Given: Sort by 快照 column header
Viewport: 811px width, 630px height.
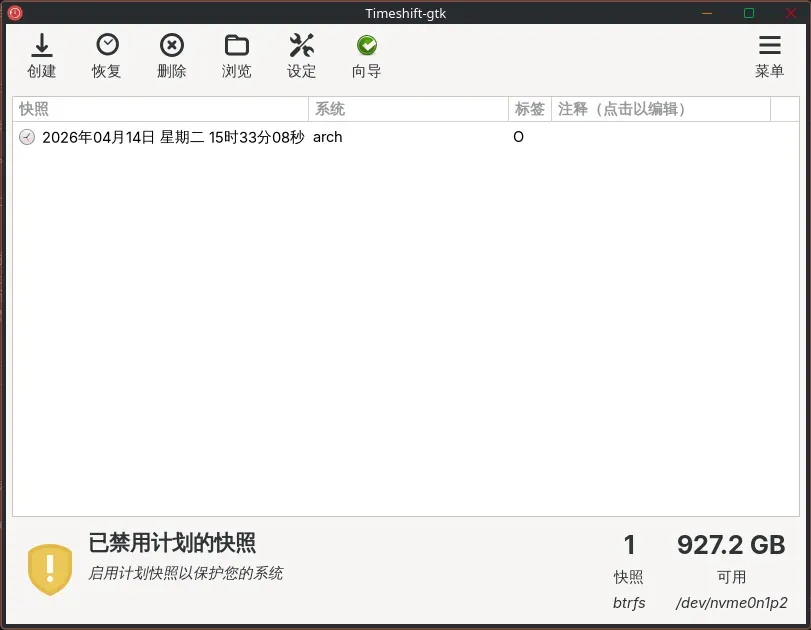Looking at the screenshot, I should [x=160, y=109].
